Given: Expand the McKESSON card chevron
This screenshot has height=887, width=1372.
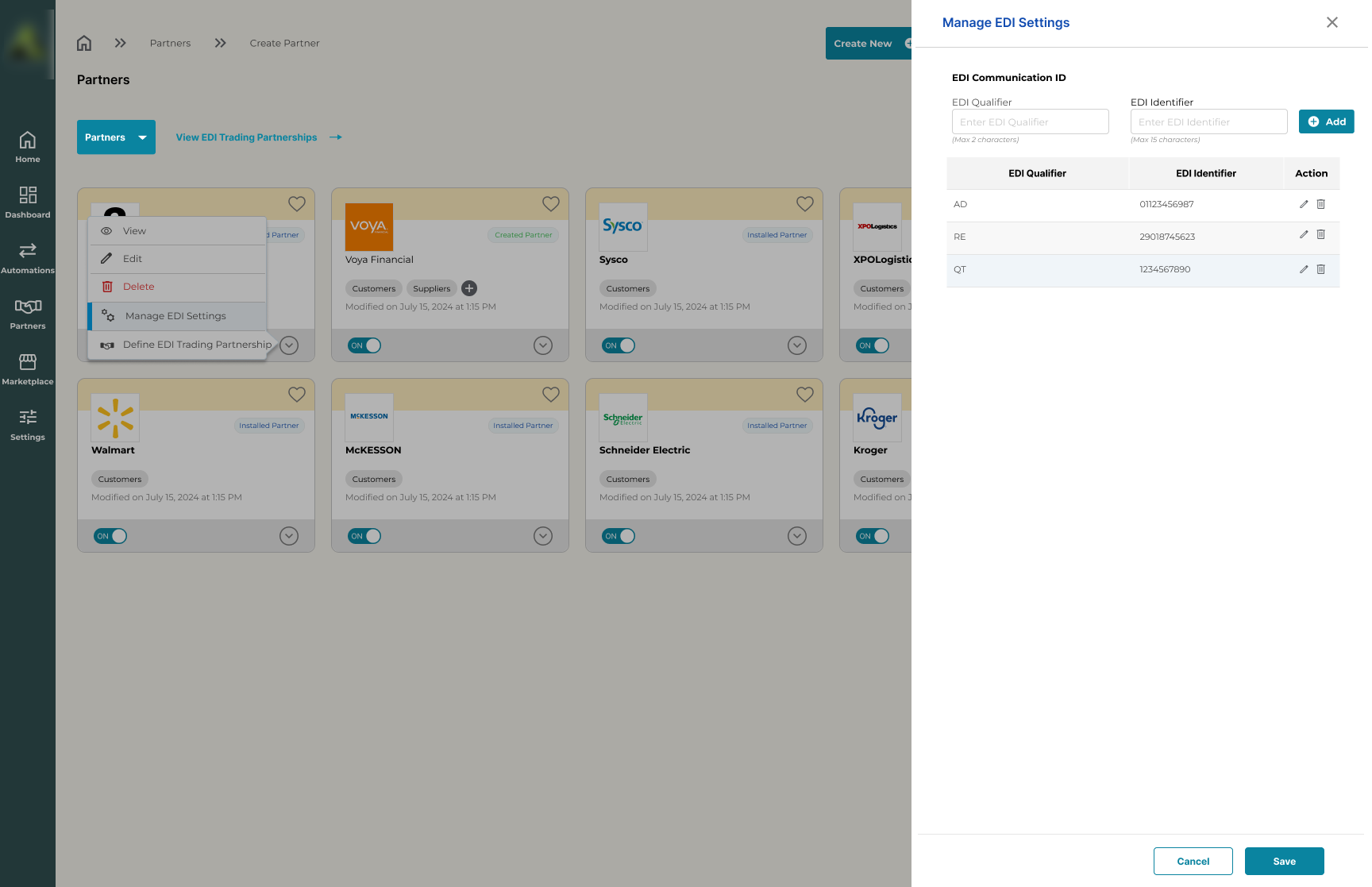Looking at the screenshot, I should coord(542,536).
